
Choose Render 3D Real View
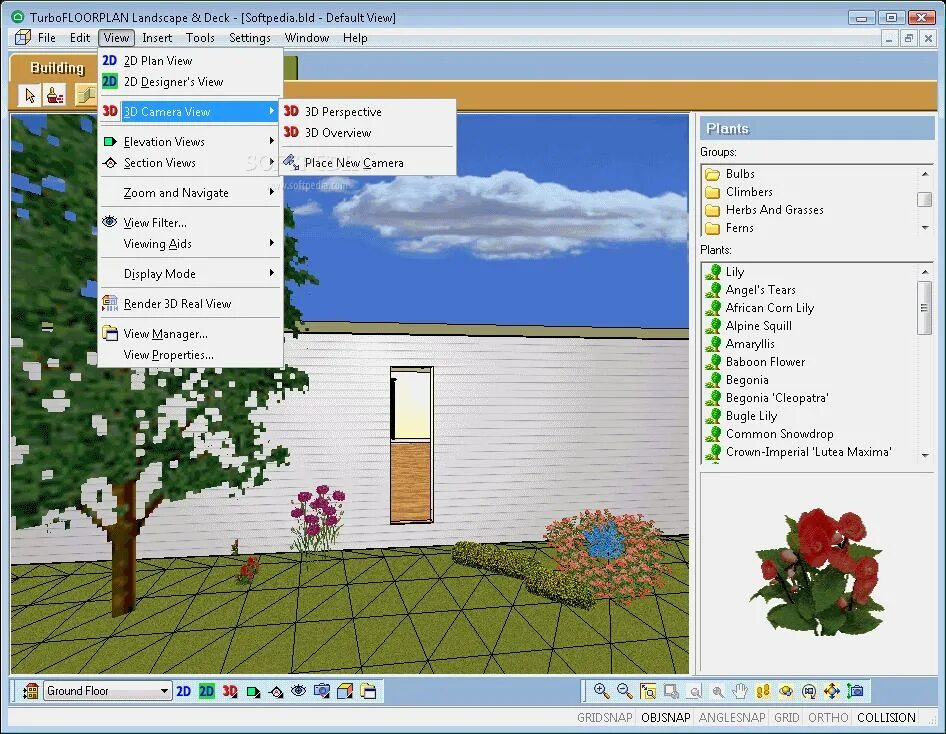[190, 304]
